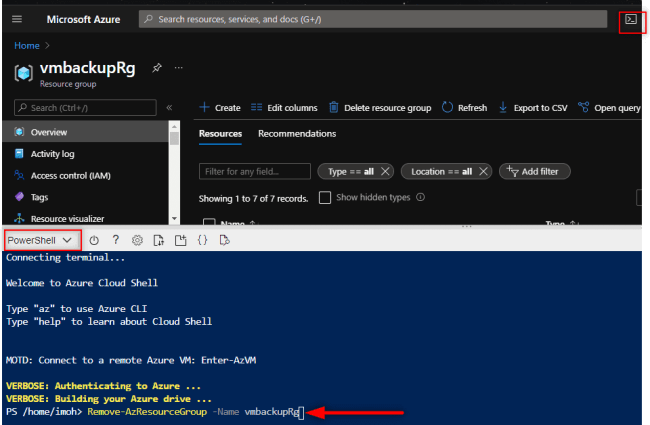Open a new Cloud Shell session
Viewport: 650px width, 425px height.
tap(180, 240)
